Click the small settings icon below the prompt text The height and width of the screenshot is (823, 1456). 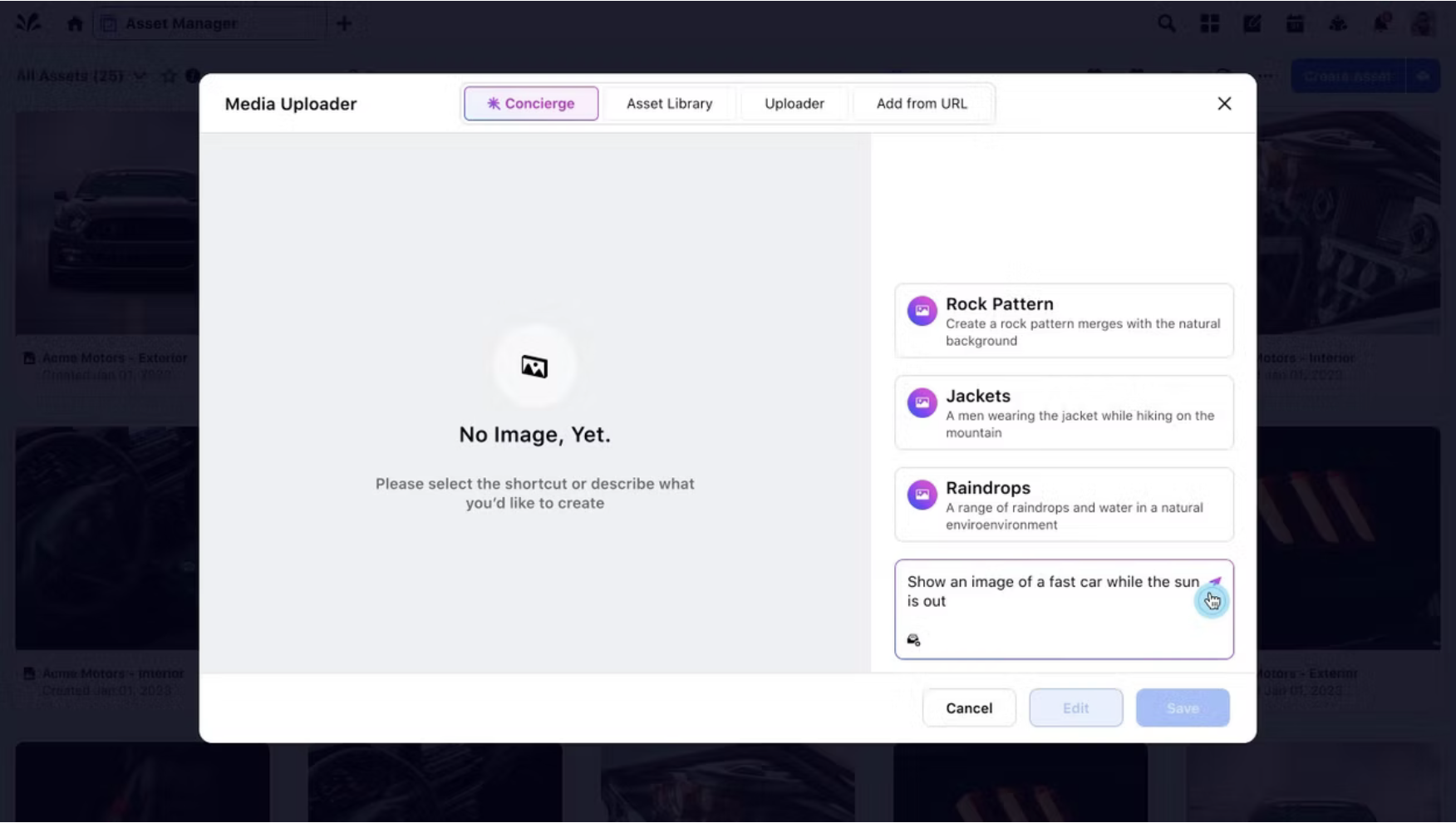tap(913, 639)
